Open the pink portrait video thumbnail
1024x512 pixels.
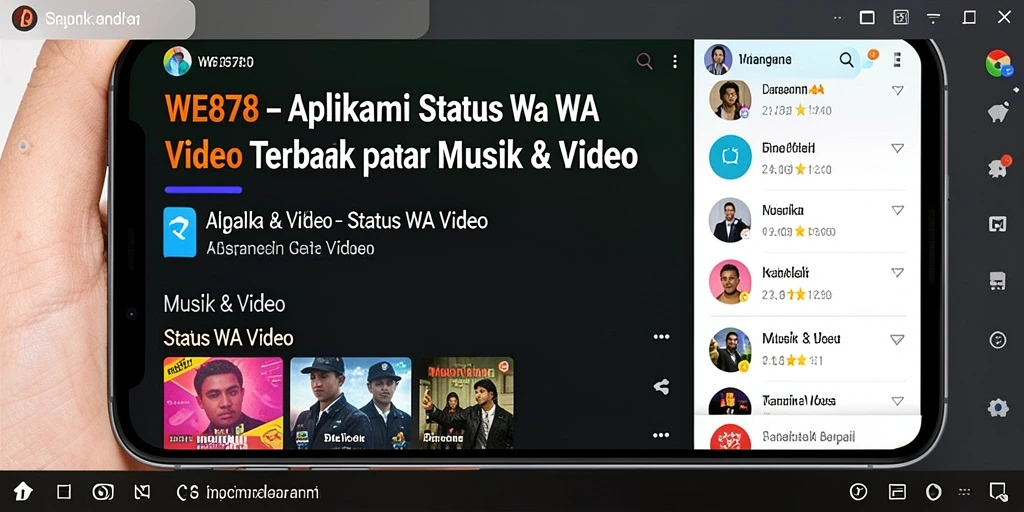coord(223,403)
